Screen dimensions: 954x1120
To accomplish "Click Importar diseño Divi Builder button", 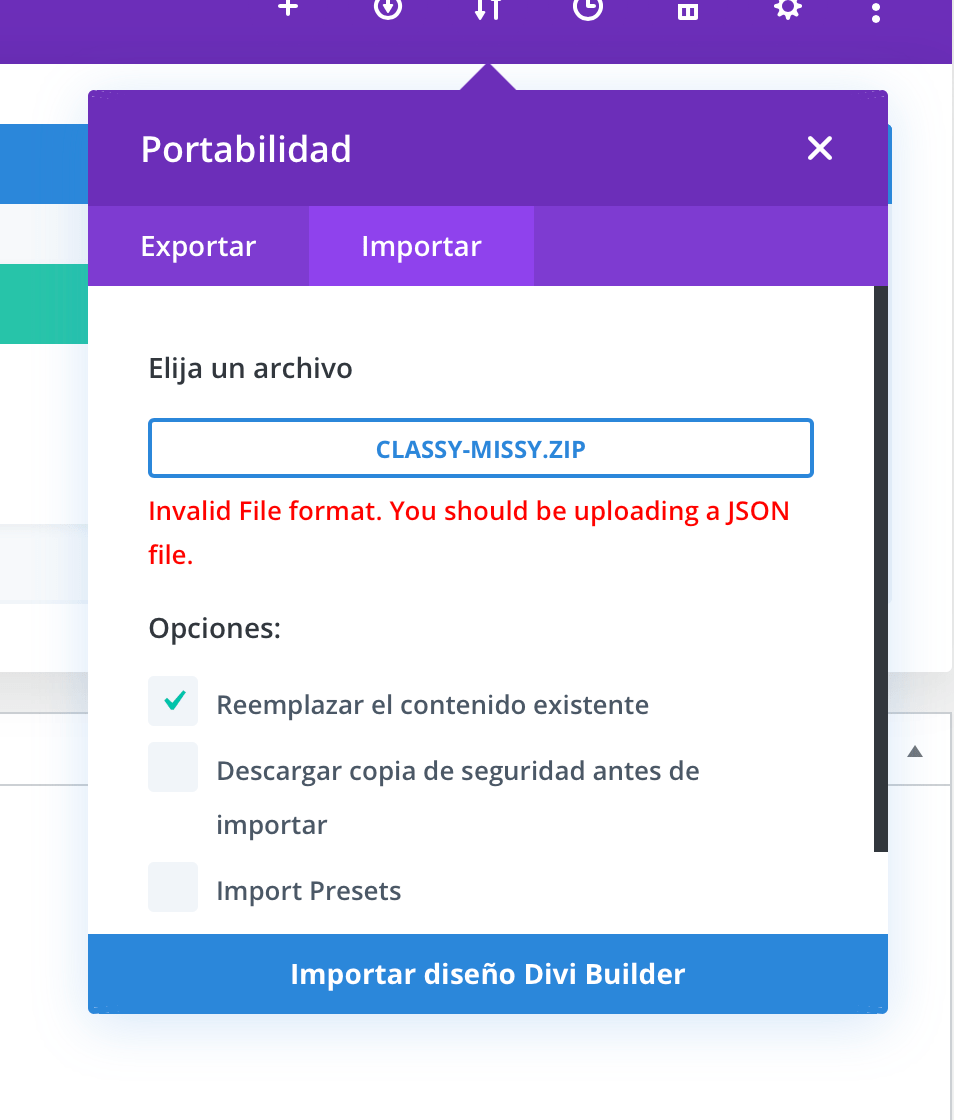I will tap(488, 974).
